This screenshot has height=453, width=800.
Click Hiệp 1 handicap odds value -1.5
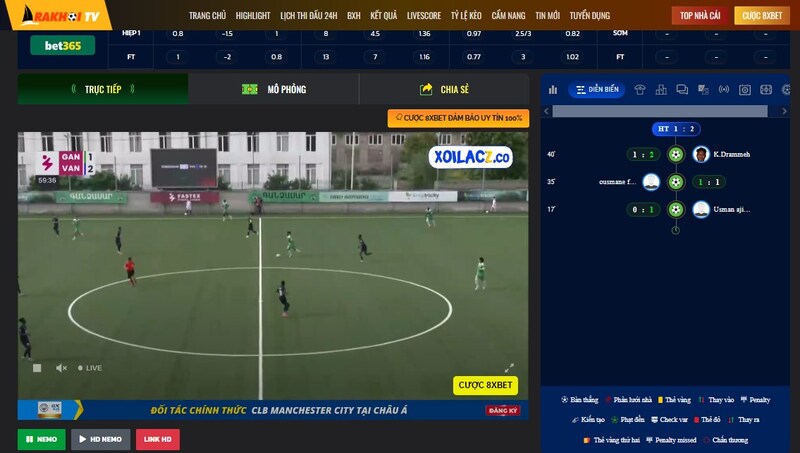(227, 34)
